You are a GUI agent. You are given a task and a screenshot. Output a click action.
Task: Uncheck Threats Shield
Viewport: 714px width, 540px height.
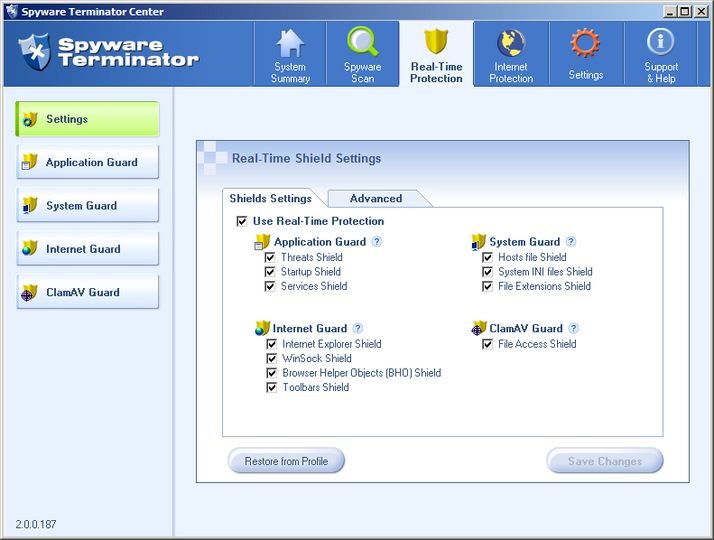pyautogui.click(x=270, y=257)
